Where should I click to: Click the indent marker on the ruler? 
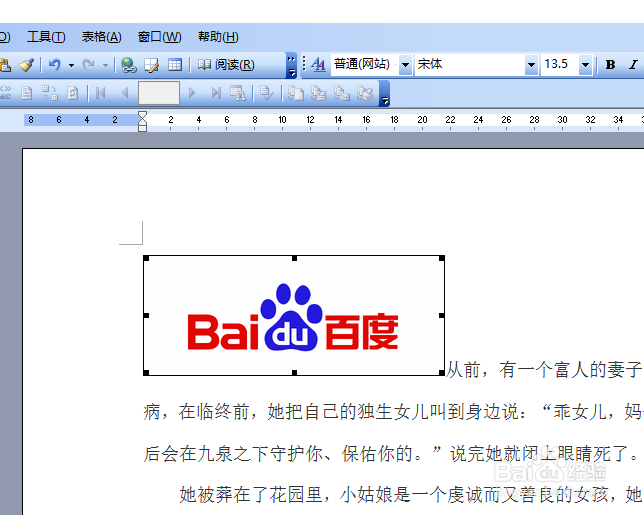142,121
